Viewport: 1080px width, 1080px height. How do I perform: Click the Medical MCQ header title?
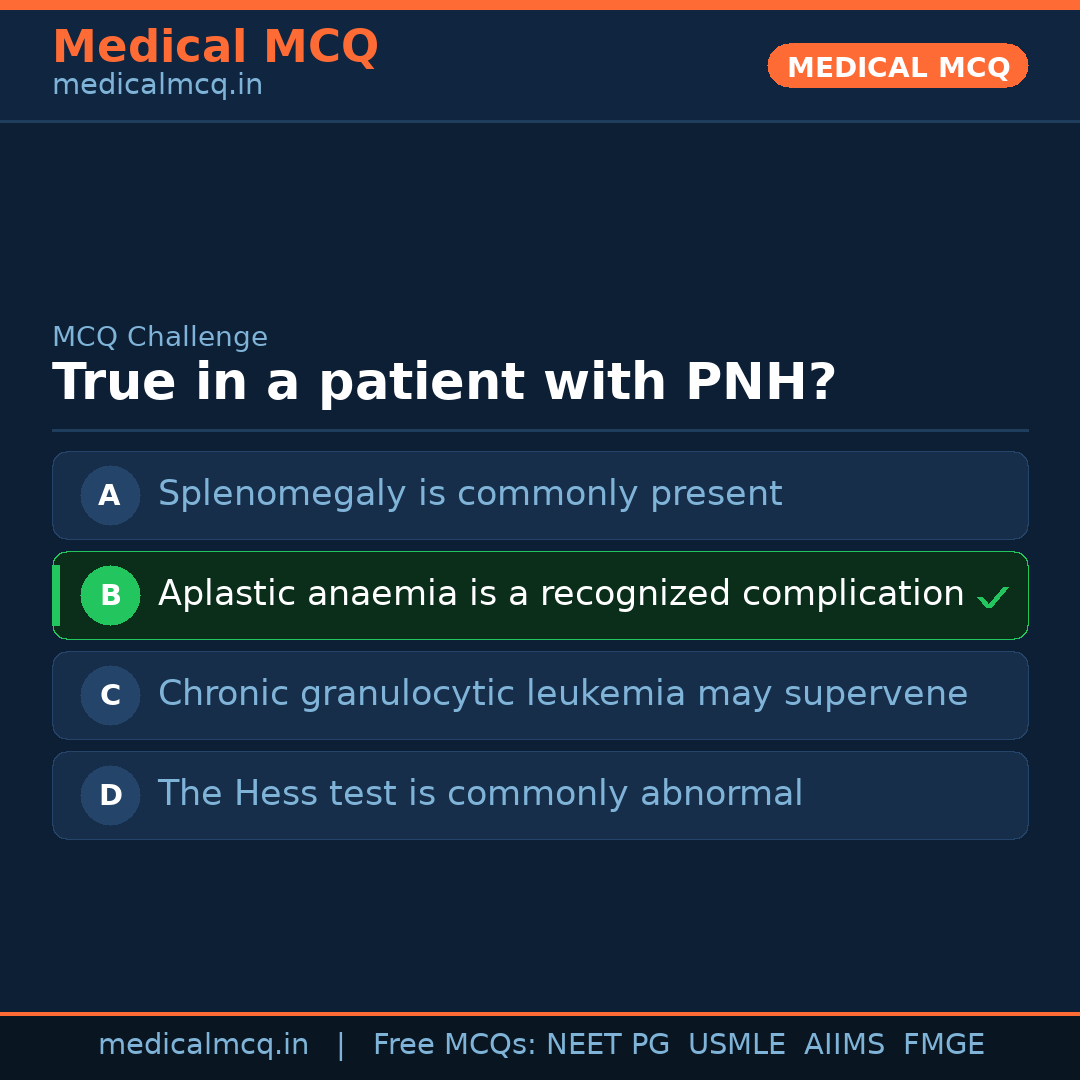(x=215, y=47)
